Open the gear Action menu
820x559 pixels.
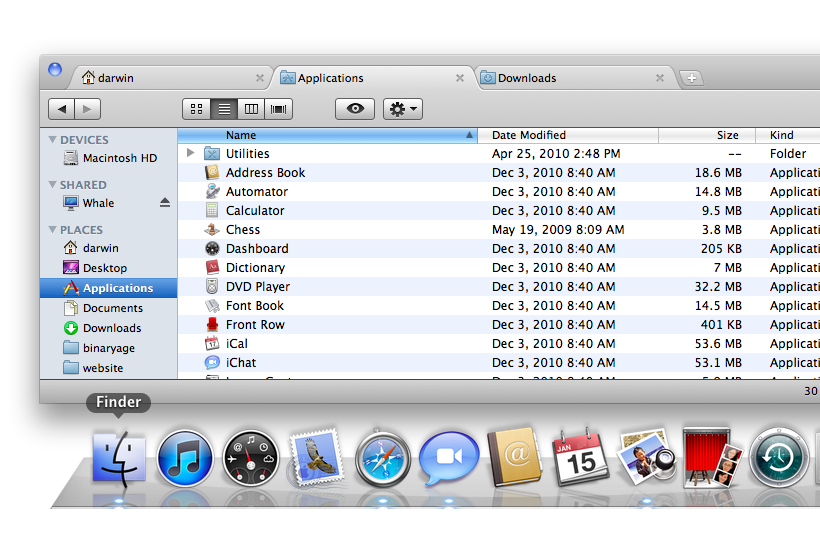[x=403, y=109]
